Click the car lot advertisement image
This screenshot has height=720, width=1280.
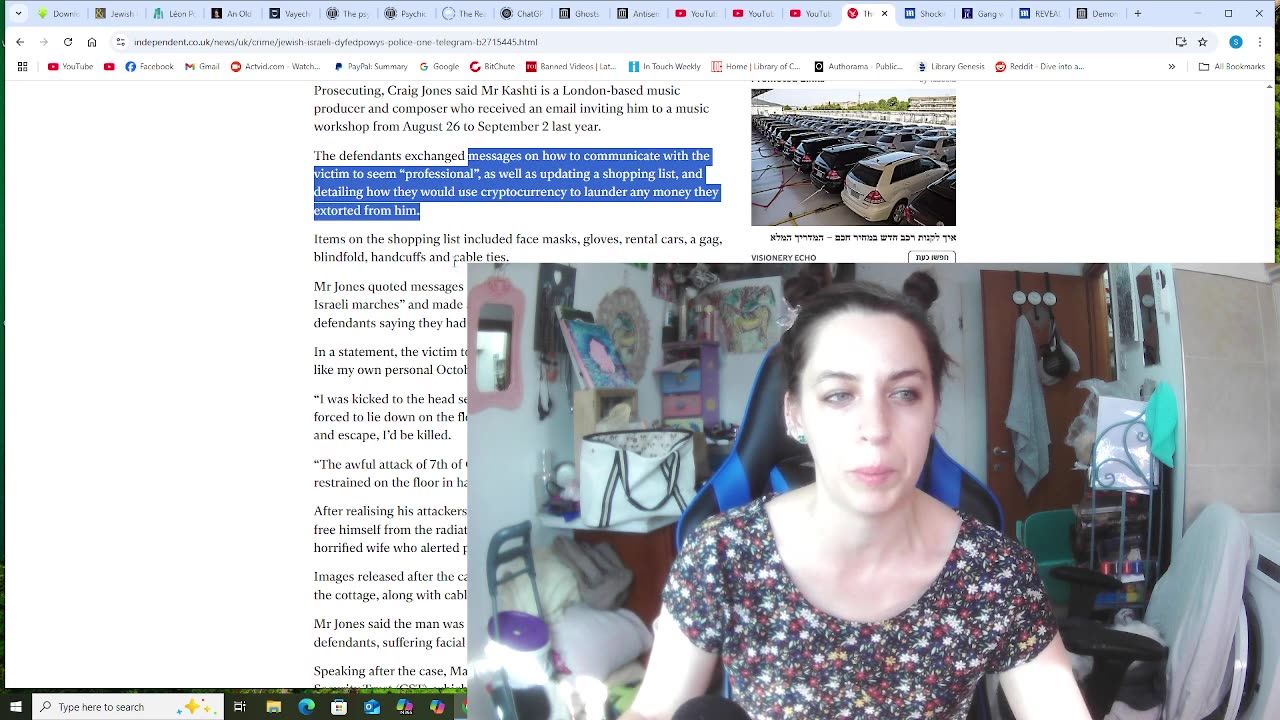[x=853, y=158]
